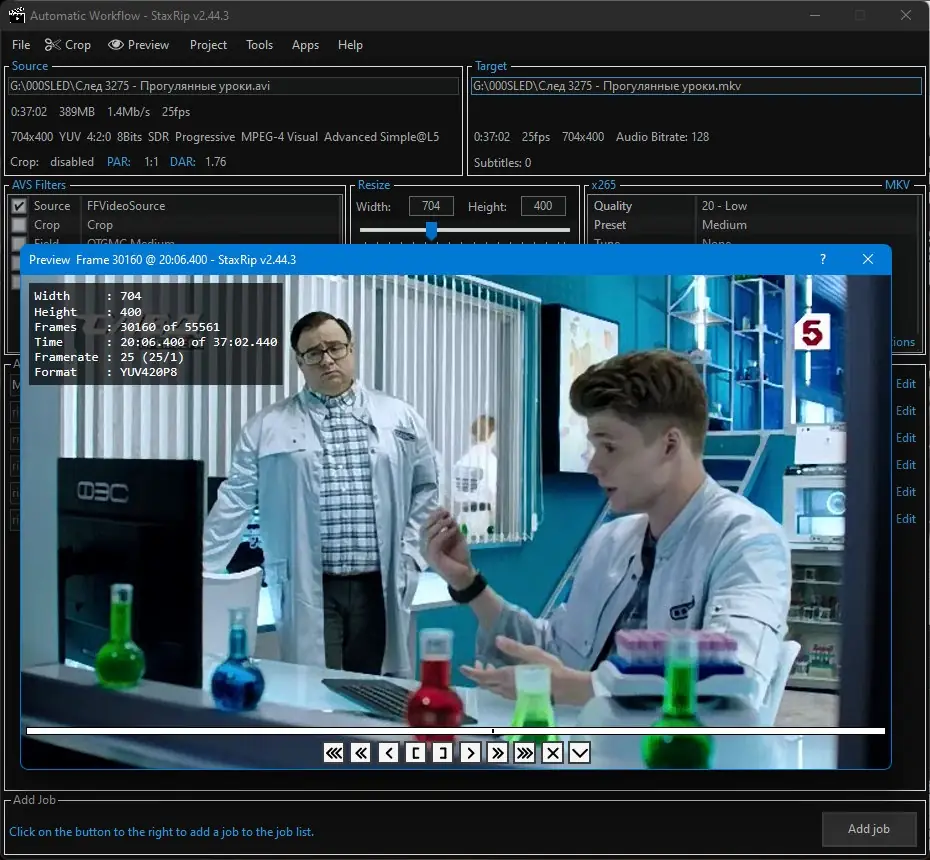
Task: Set cut range end with right bracket
Action: pos(442,753)
